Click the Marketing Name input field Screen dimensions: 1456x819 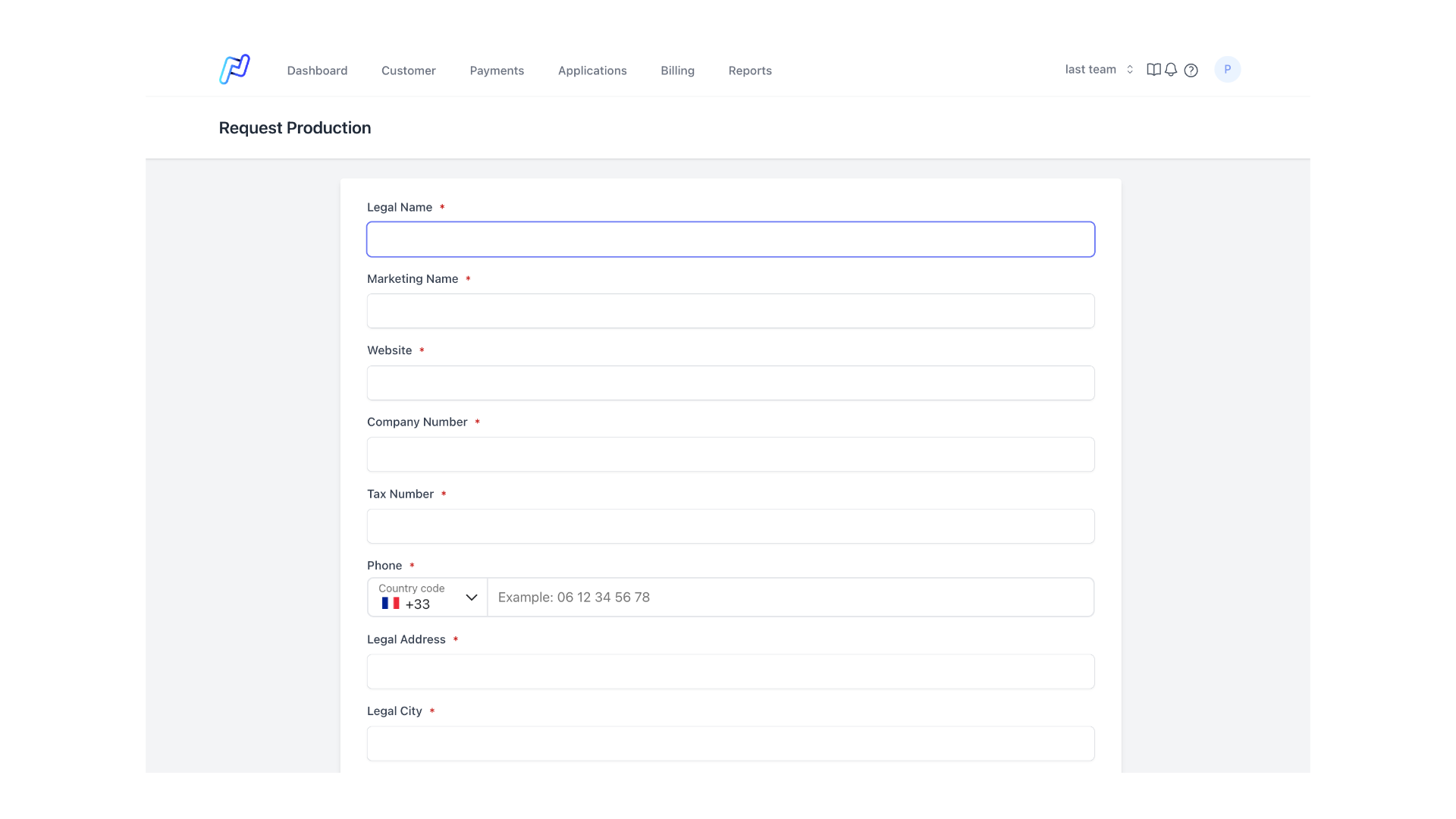pyautogui.click(x=731, y=311)
